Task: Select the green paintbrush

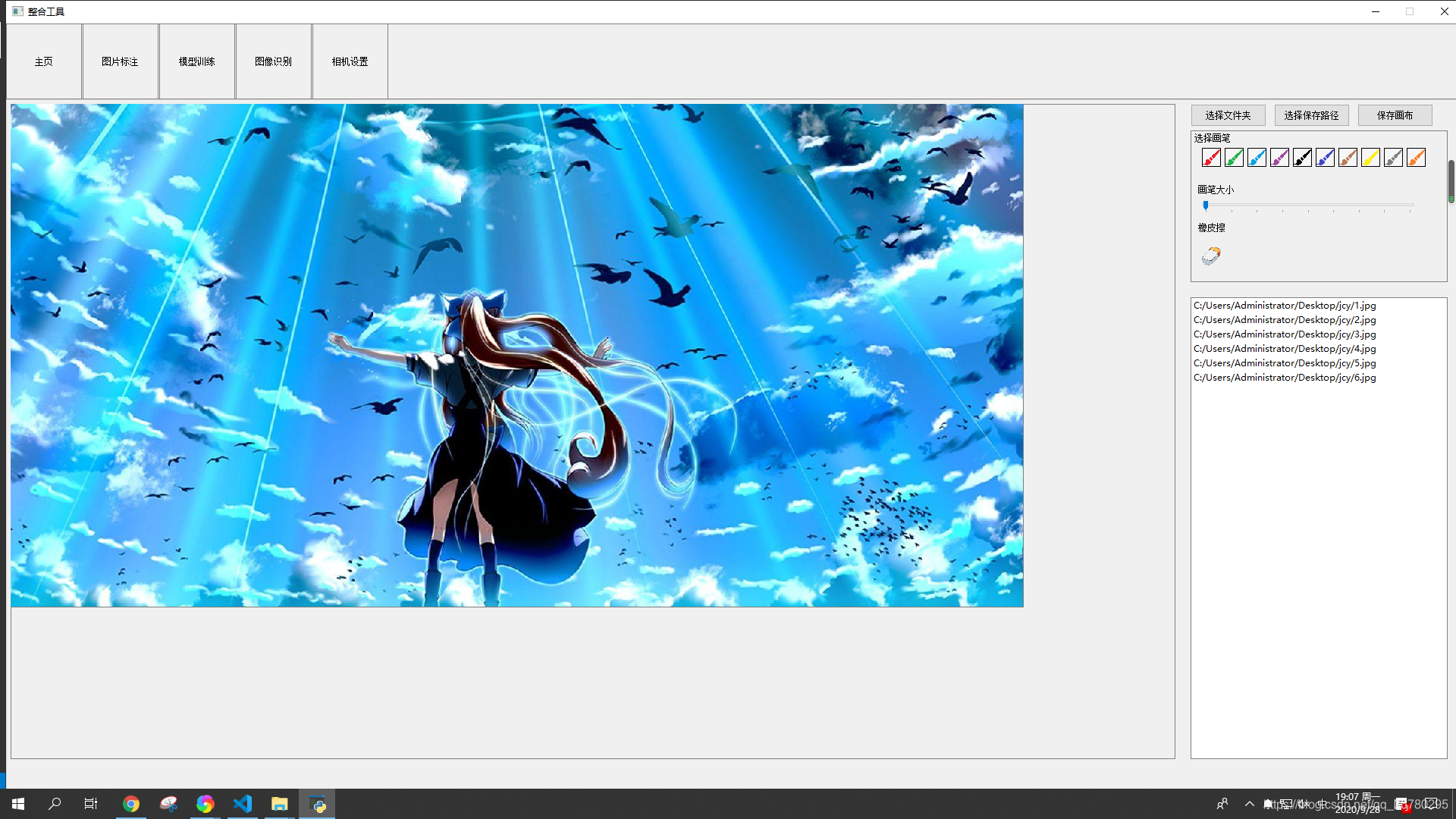Action: tap(1234, 158)
